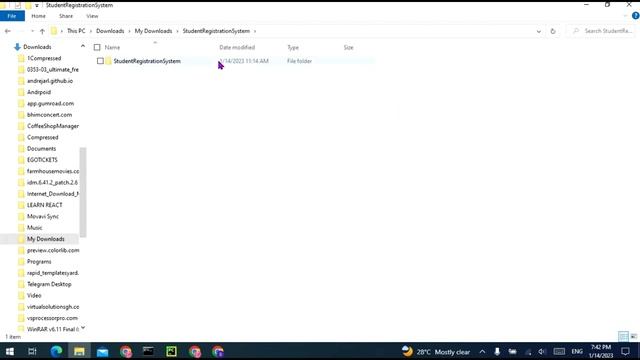Click the microphone tray icon
The width and height of the screenshot is (640, 360).
[497, 352]
